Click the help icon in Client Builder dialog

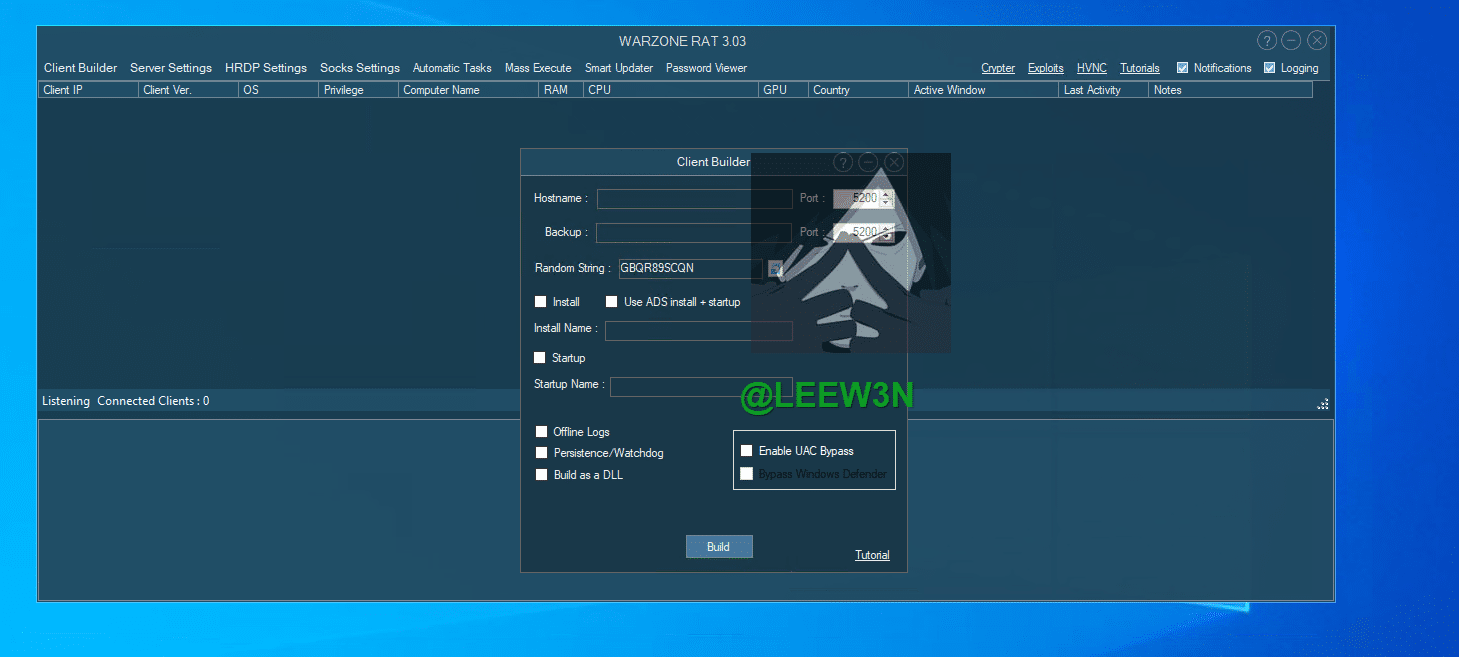(842, 162)
